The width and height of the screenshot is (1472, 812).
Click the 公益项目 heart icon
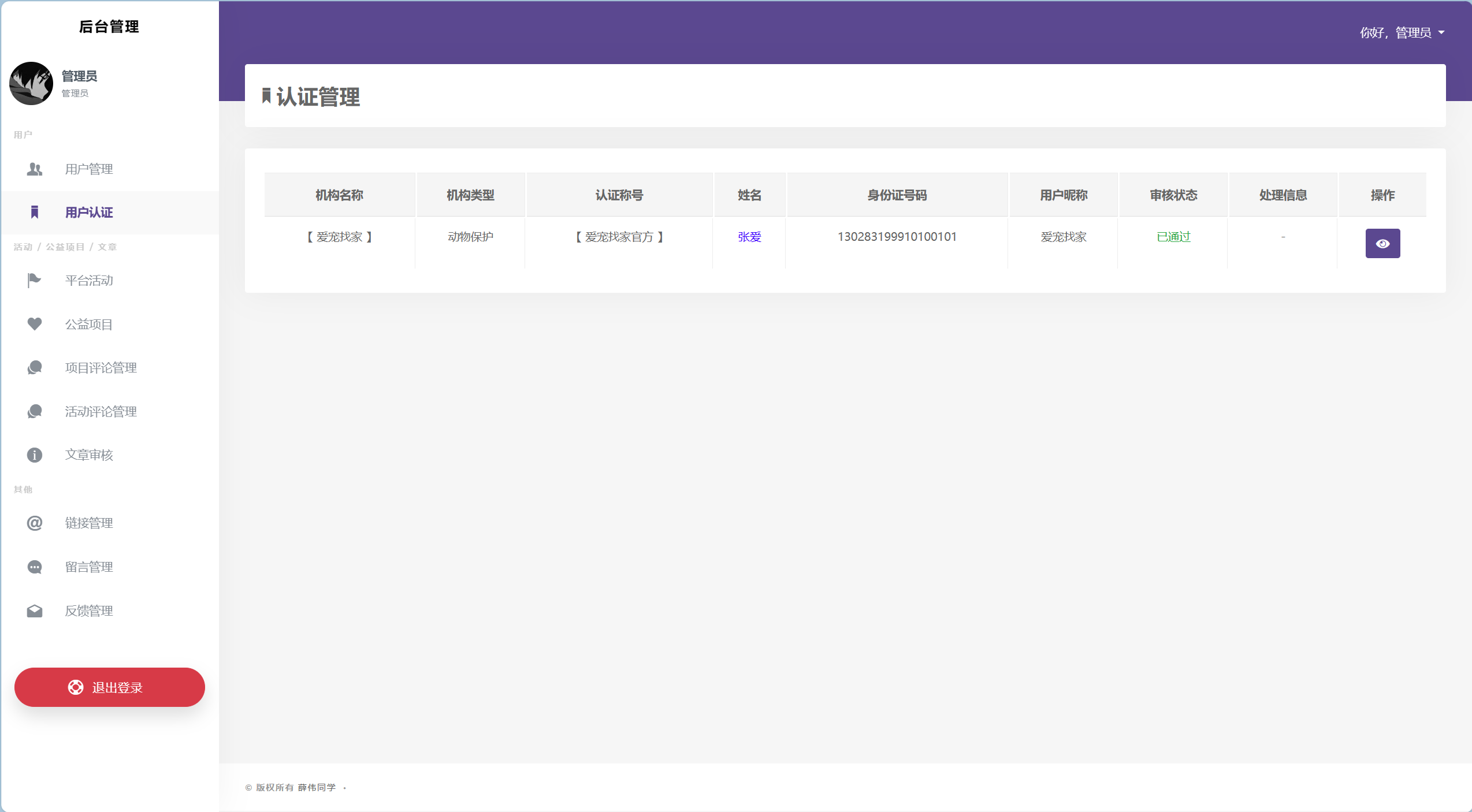[x=35, y=324]
